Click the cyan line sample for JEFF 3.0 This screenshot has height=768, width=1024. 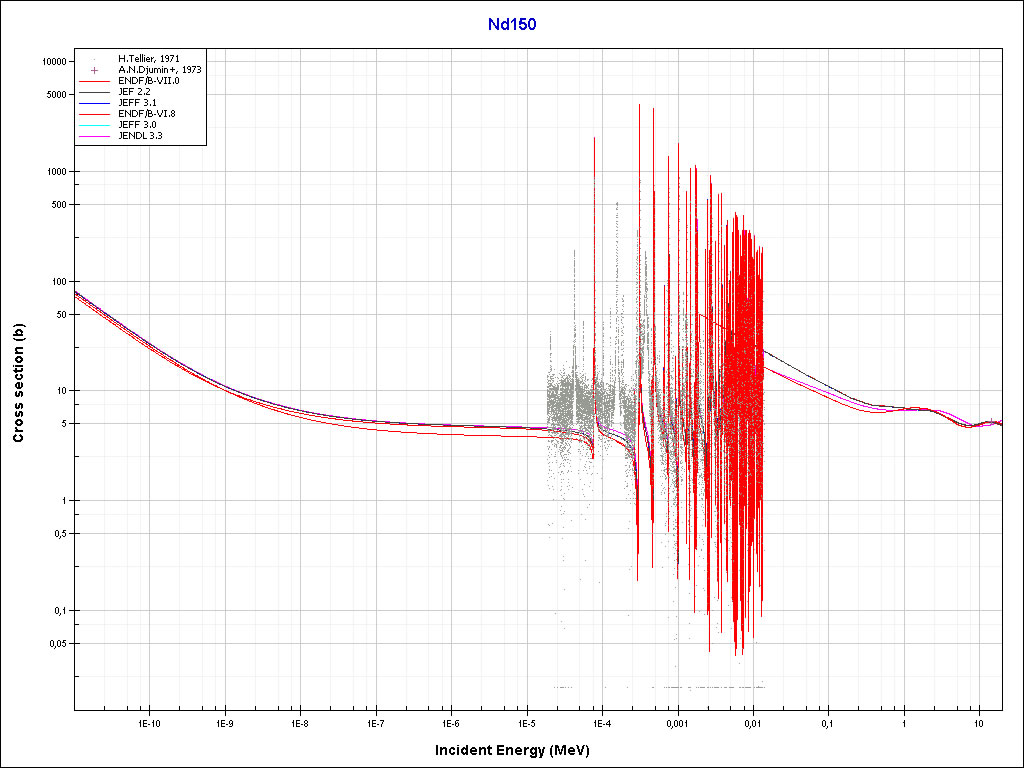(x=93, y=124)
